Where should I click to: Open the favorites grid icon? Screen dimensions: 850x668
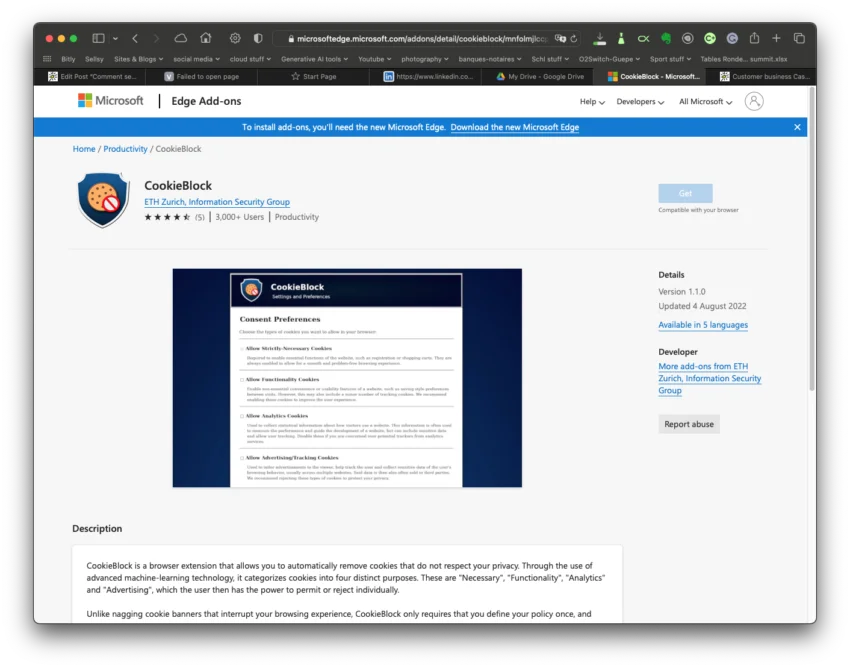47,59
